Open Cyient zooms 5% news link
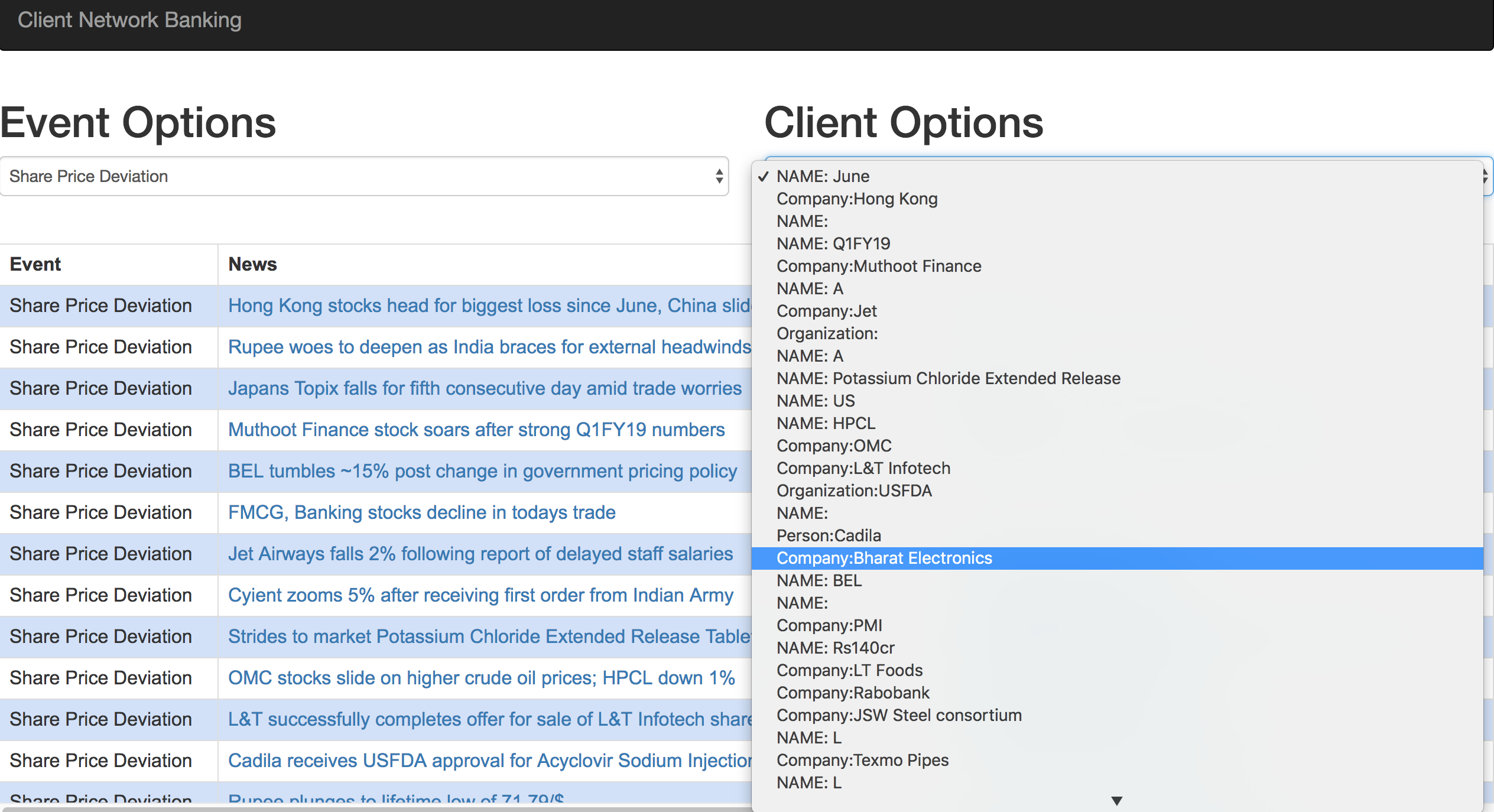Viewport: 1494px width, 812px height. click(x=480, y=595)
